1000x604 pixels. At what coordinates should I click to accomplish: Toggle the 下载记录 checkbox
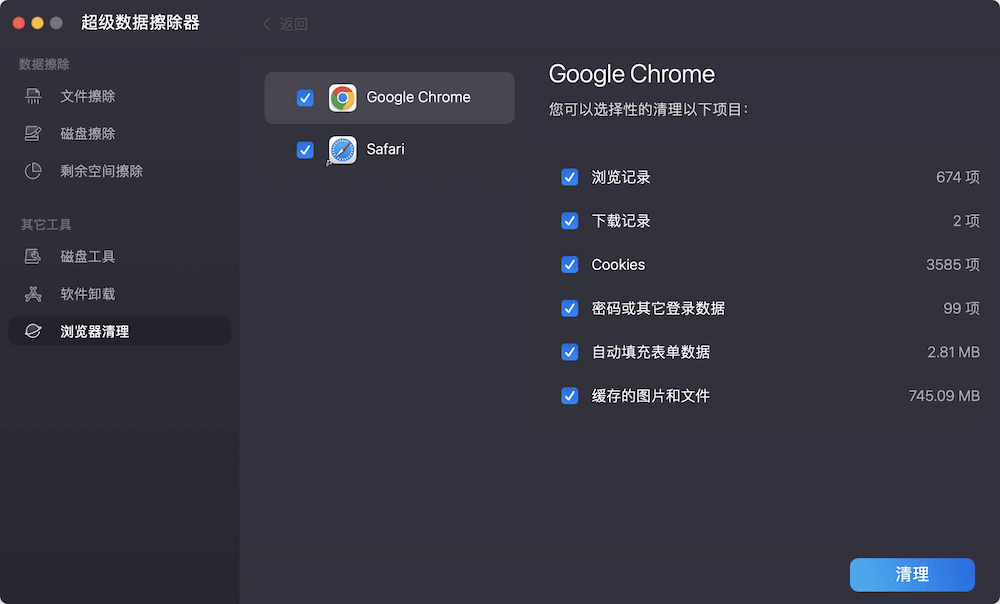(570, 221)
